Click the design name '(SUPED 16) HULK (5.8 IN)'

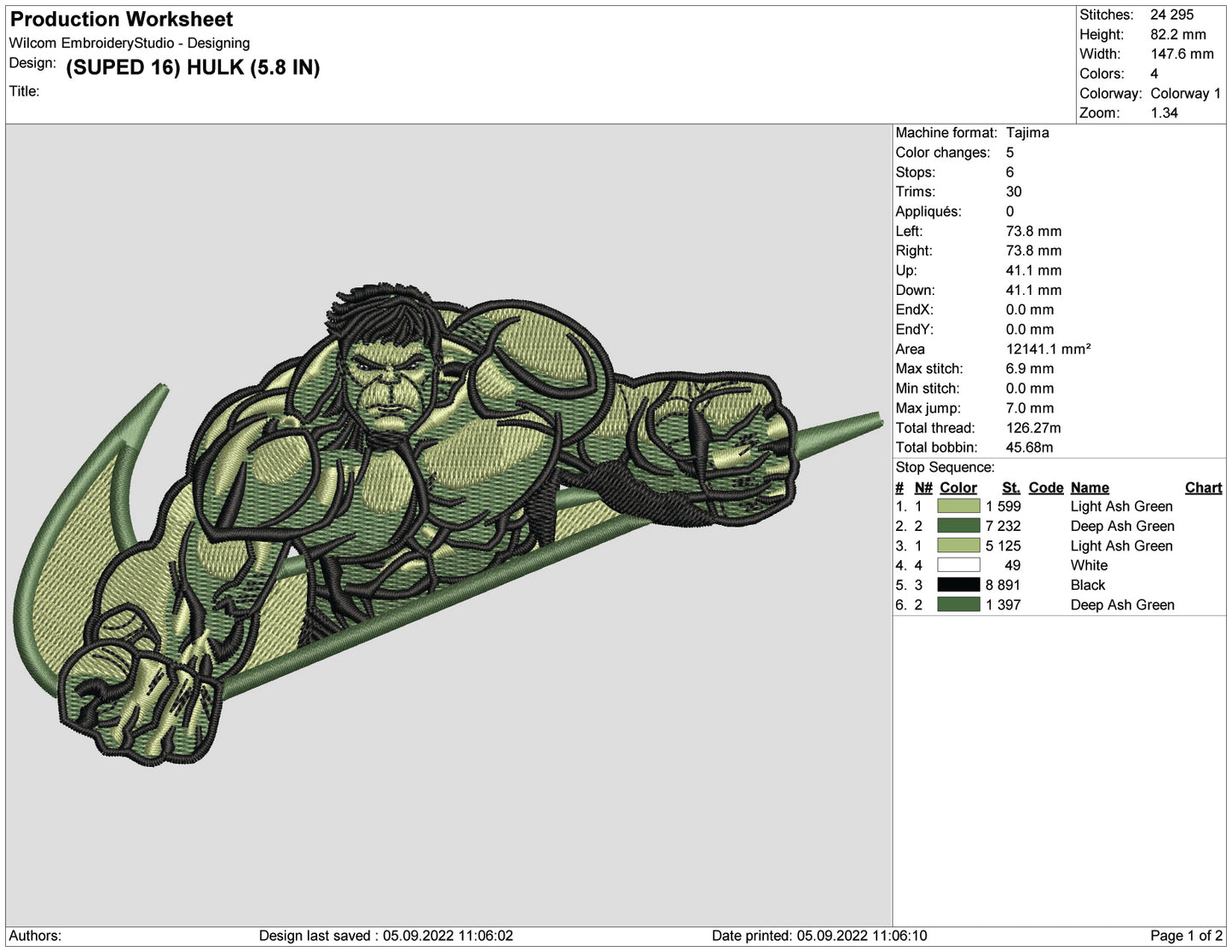193,67
